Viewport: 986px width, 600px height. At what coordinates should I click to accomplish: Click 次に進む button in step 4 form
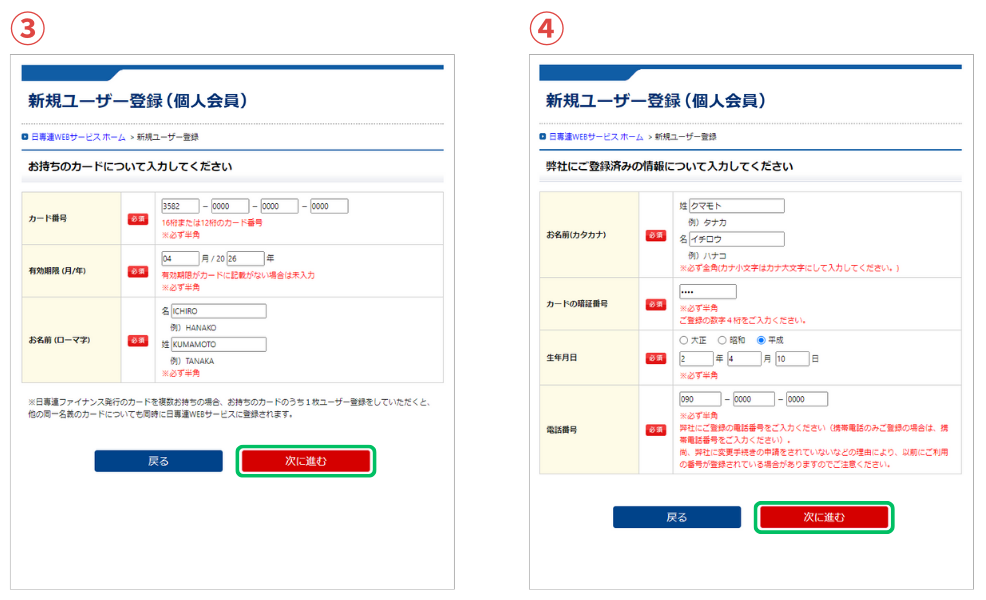click(824, 517)
